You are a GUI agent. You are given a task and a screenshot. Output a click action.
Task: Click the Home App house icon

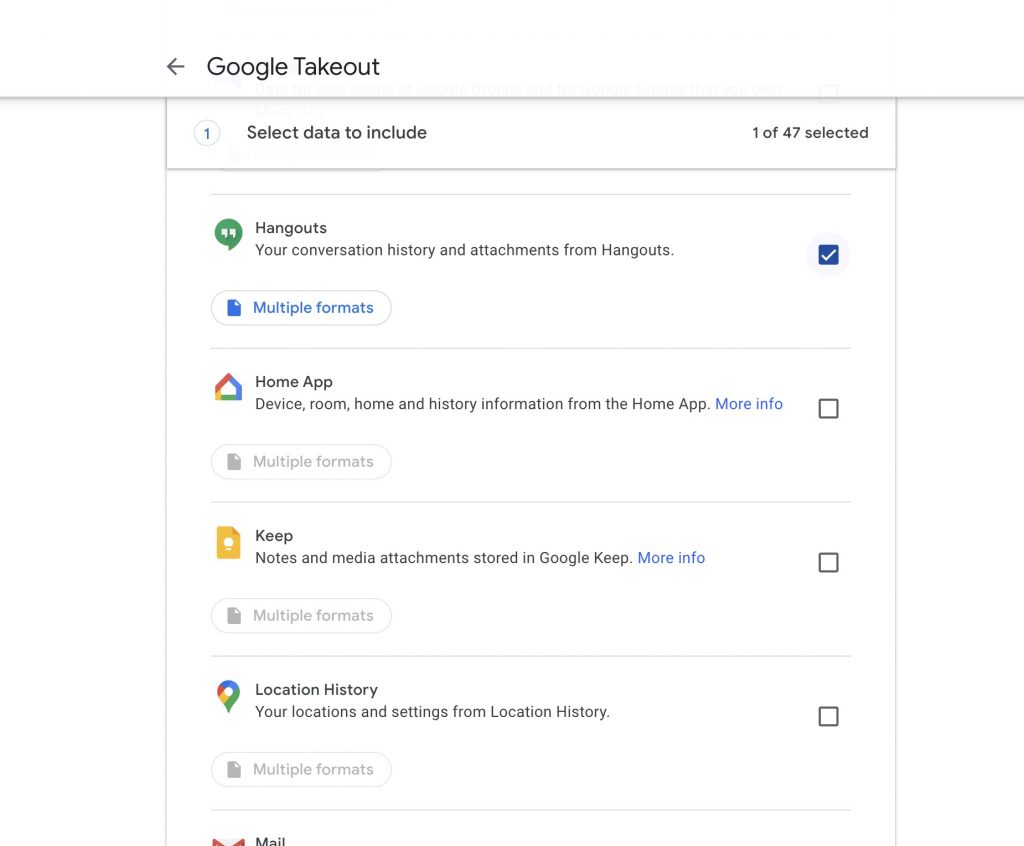pyautogui.click(x=228, y=388)
